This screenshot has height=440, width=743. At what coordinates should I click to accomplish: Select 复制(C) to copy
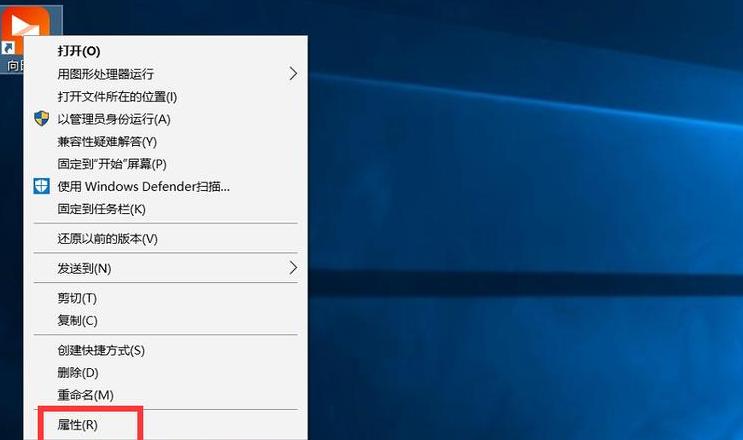[x=77, y=321]
